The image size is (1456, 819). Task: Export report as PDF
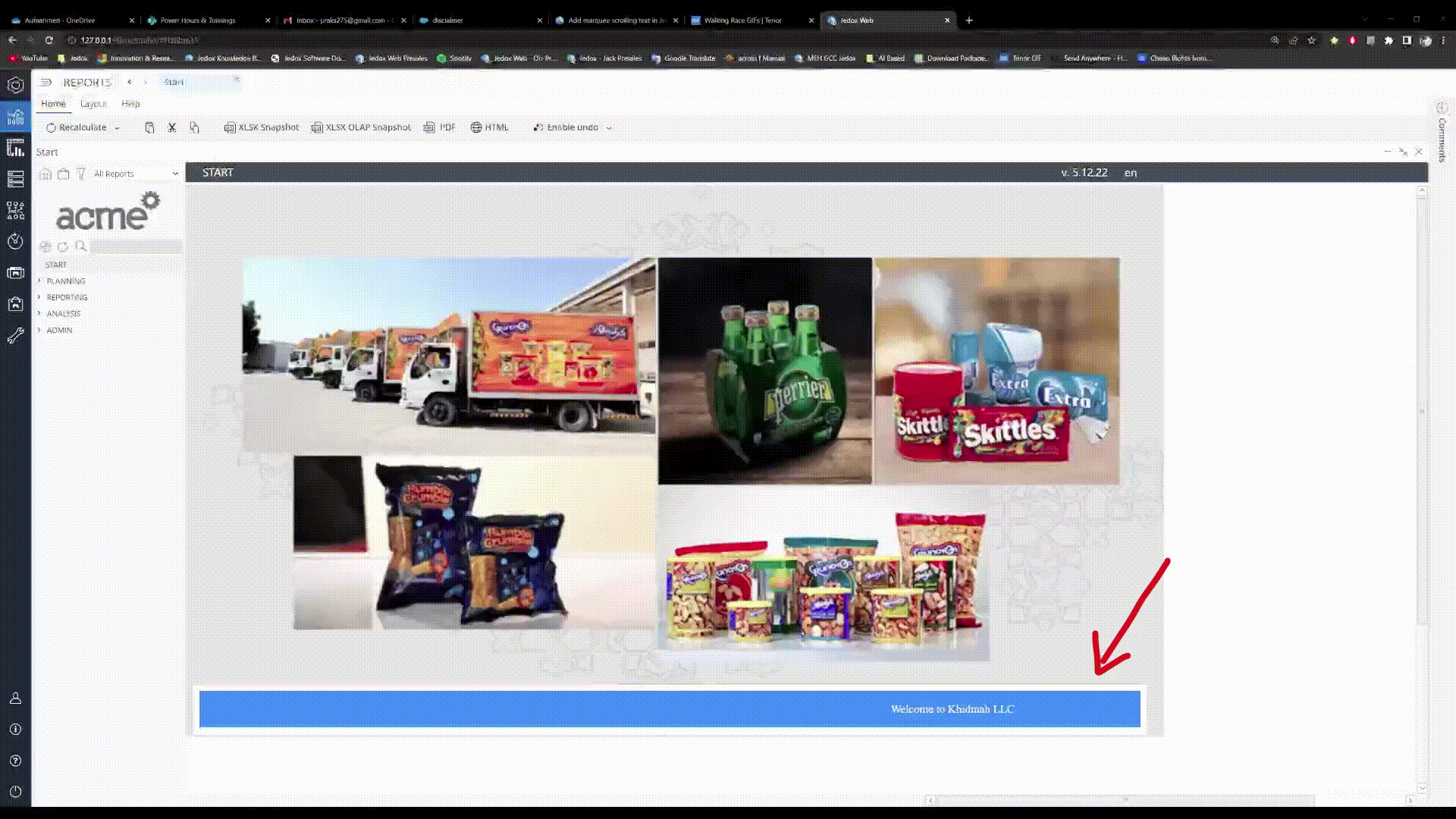440,127
